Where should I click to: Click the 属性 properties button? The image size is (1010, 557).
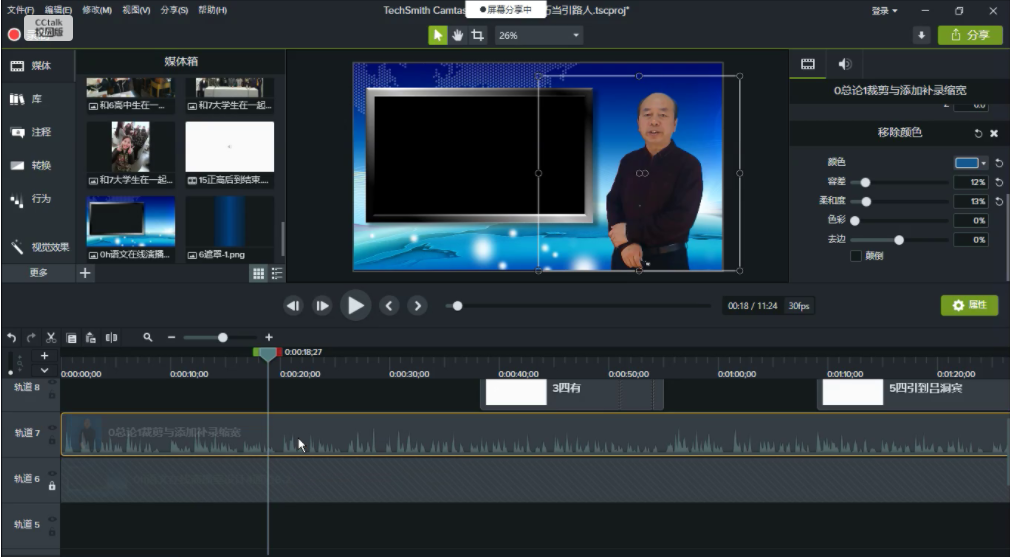tap(969, 305)
